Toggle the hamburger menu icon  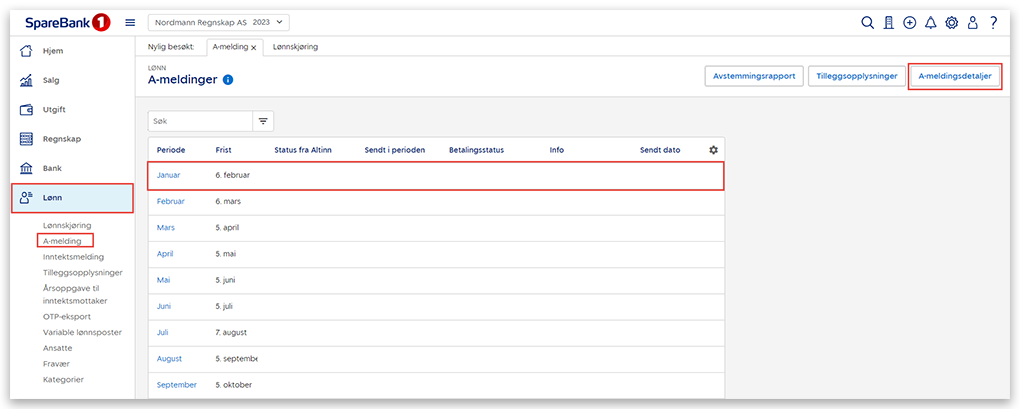(130, 22)
